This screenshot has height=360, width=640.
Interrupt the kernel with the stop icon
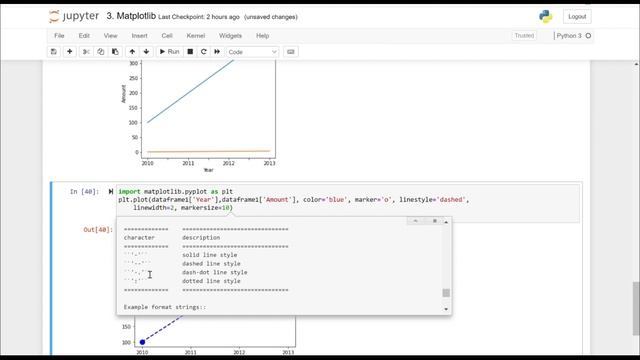(190, 52)
